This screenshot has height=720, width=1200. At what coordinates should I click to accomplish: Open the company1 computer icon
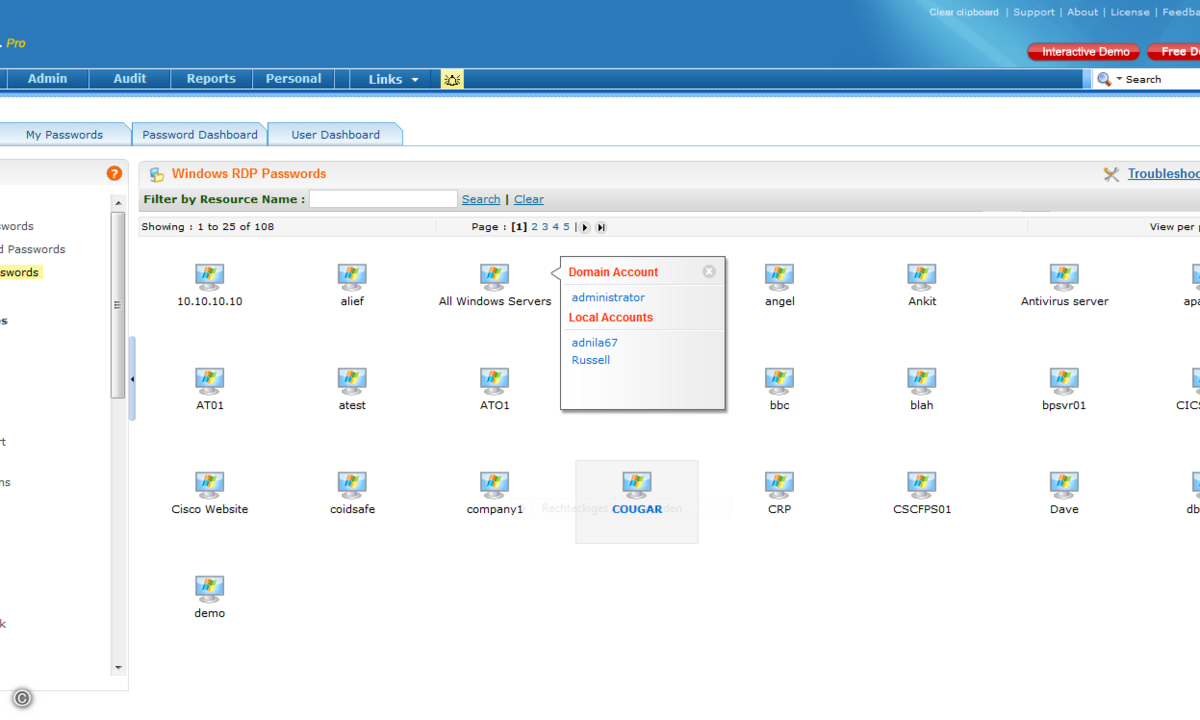494,484
